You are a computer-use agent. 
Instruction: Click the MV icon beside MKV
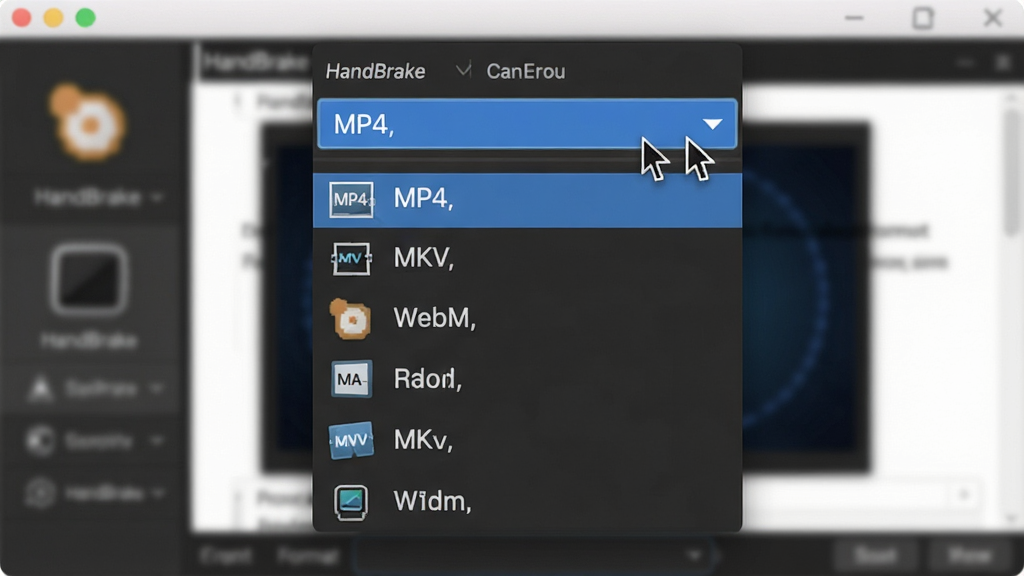click(351, 259)
